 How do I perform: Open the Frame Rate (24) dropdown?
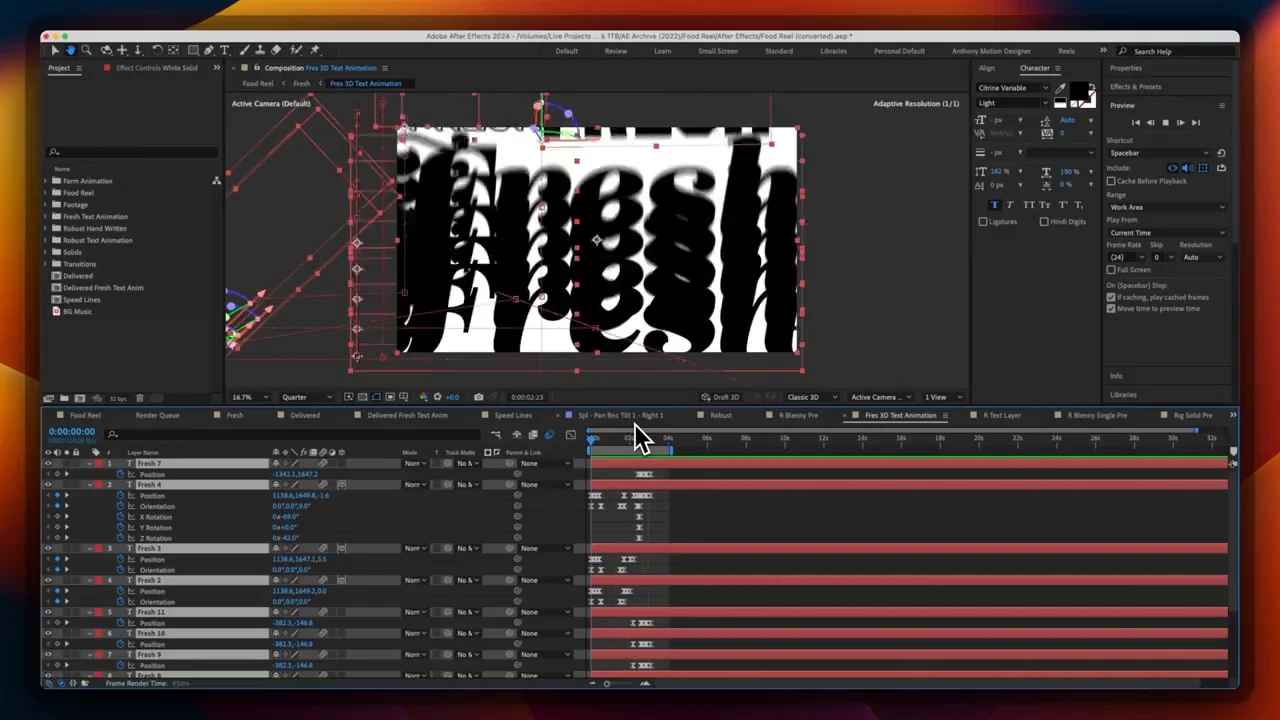pyautogui.click(x=1127, y=257)
